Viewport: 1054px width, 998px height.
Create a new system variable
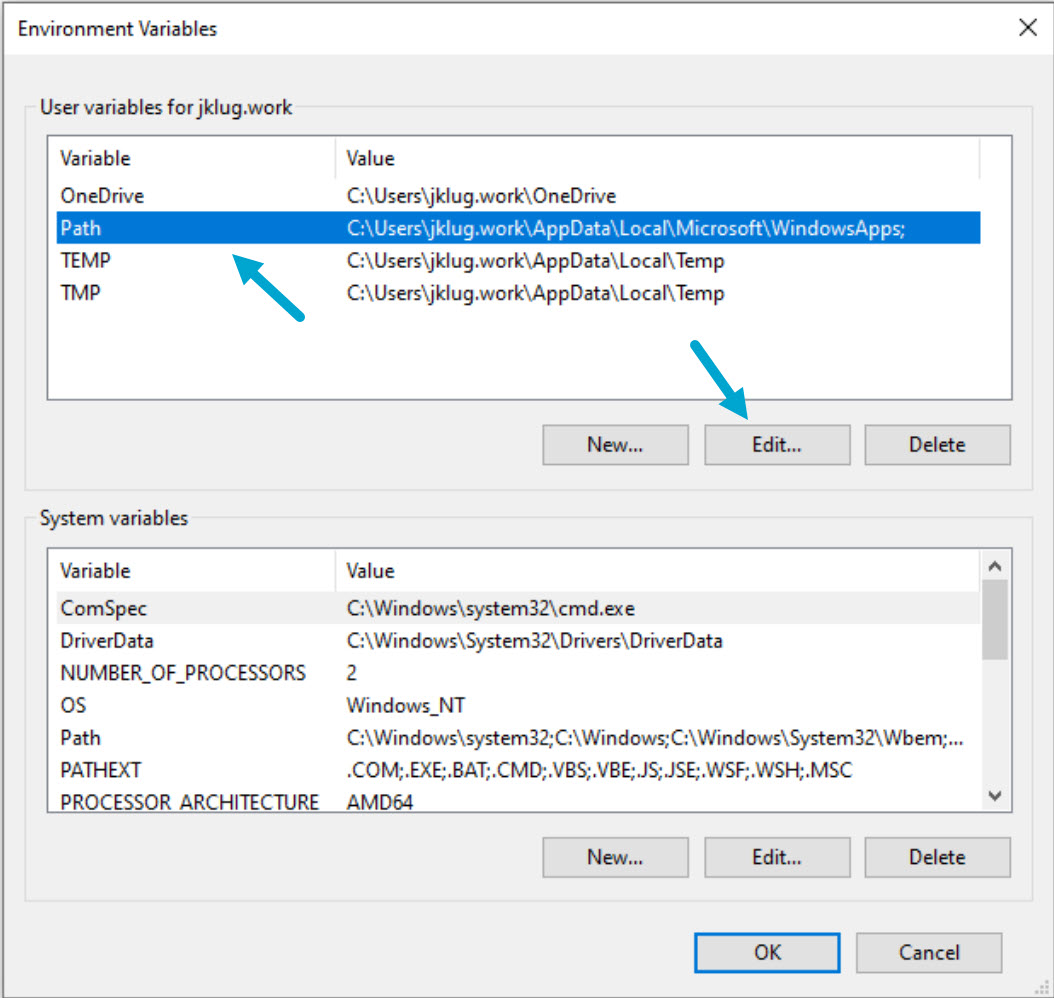(x=615, y=857)
